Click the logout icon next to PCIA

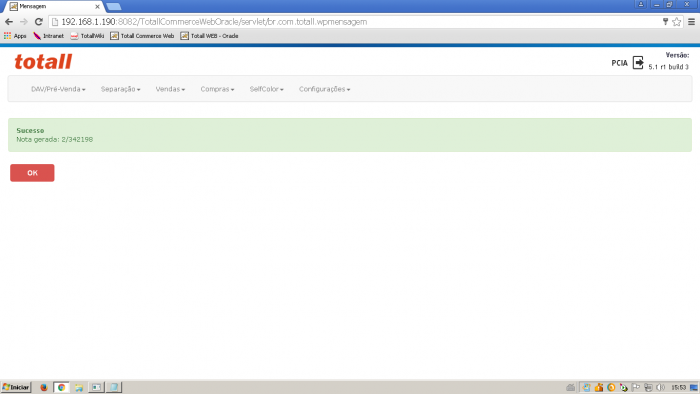tap(638, 63)
